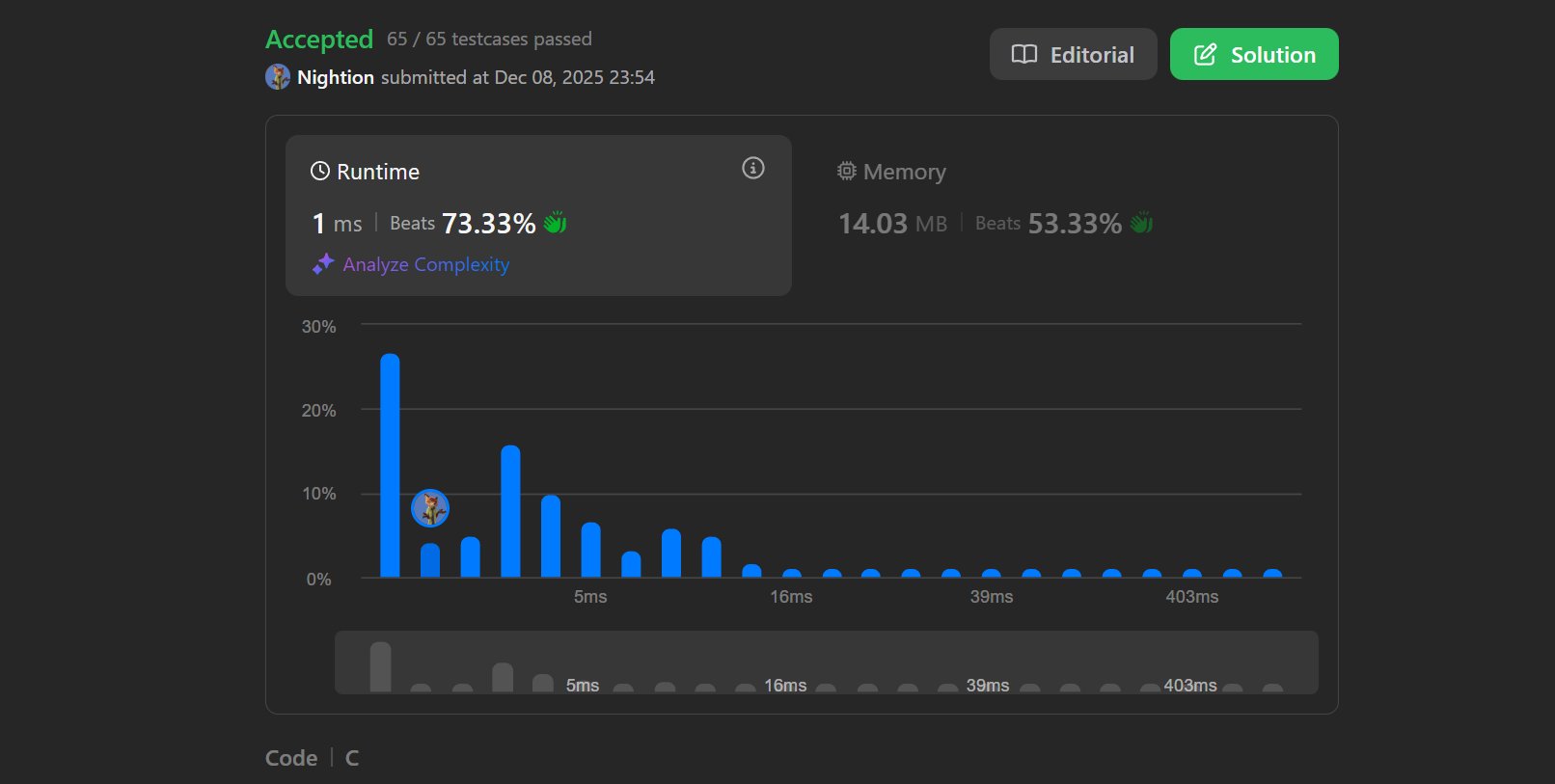Image resolution: width=1555 pixels, height=784 pixels.
Task: Open Nightion's profile by username
Action: (x=336, y=77)
